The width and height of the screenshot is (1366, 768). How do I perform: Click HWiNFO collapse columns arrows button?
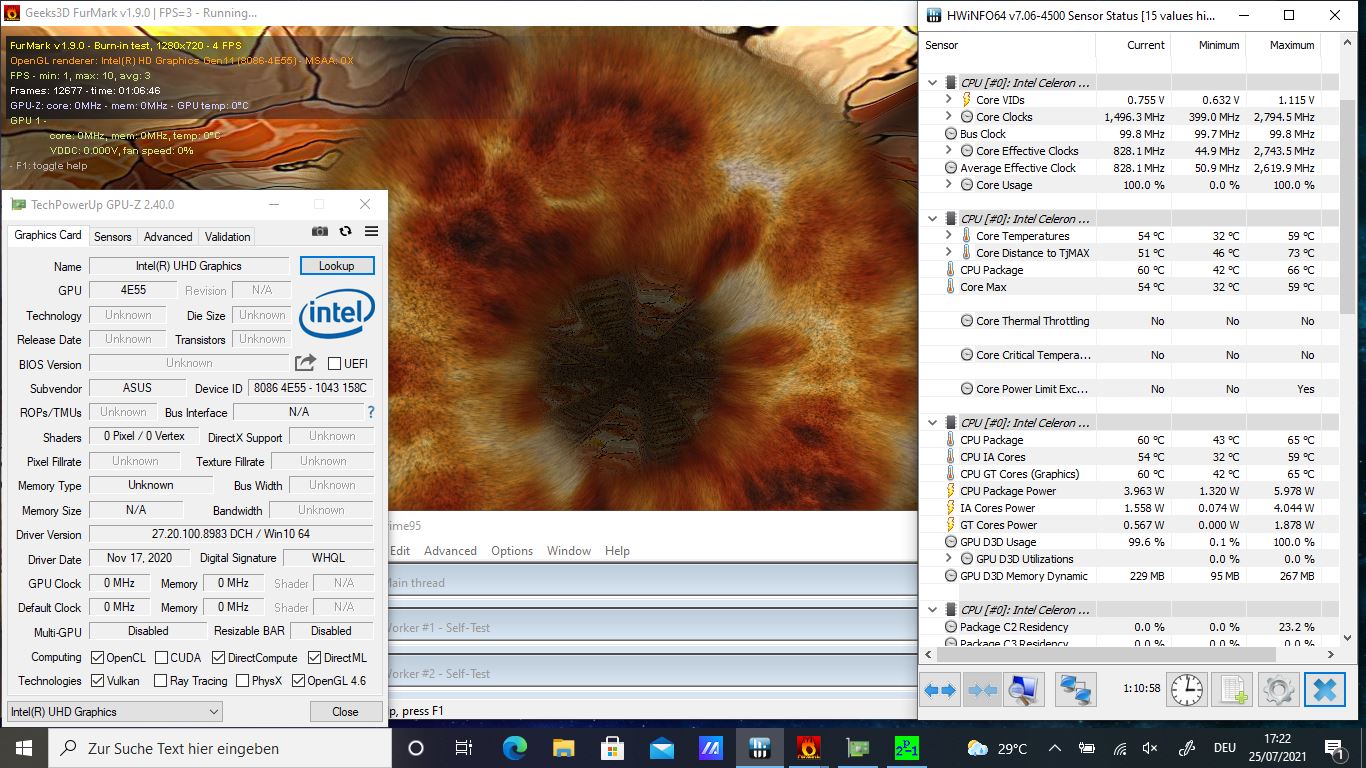983,690
